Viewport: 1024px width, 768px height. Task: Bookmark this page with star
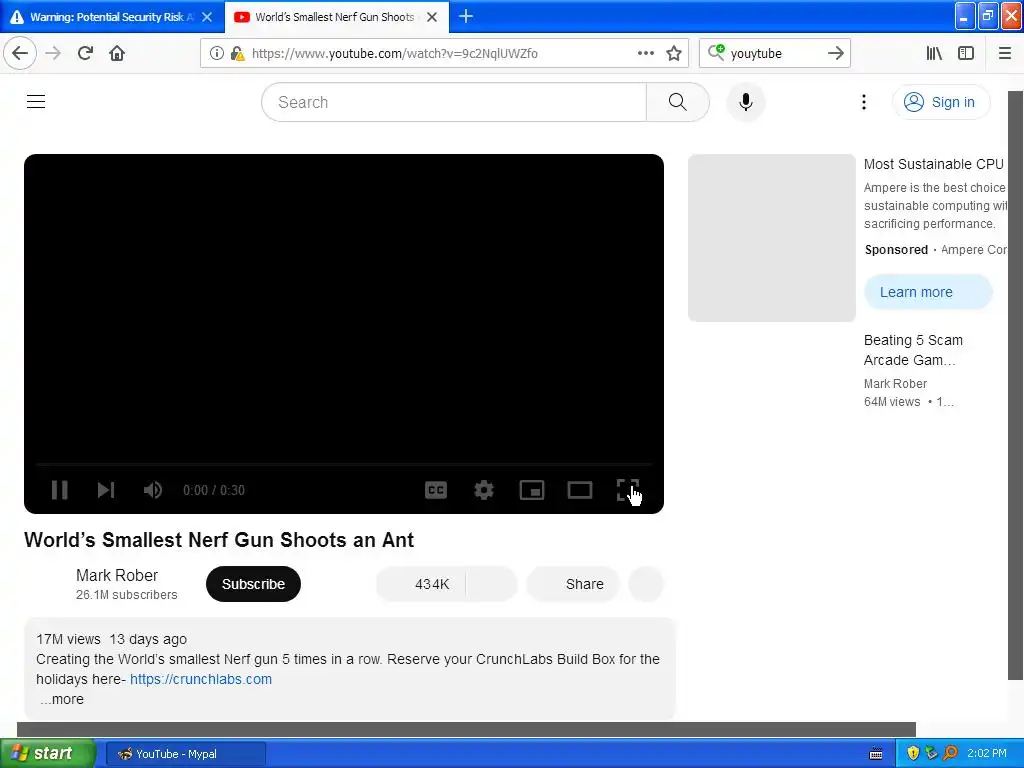[x=674, y=53]
